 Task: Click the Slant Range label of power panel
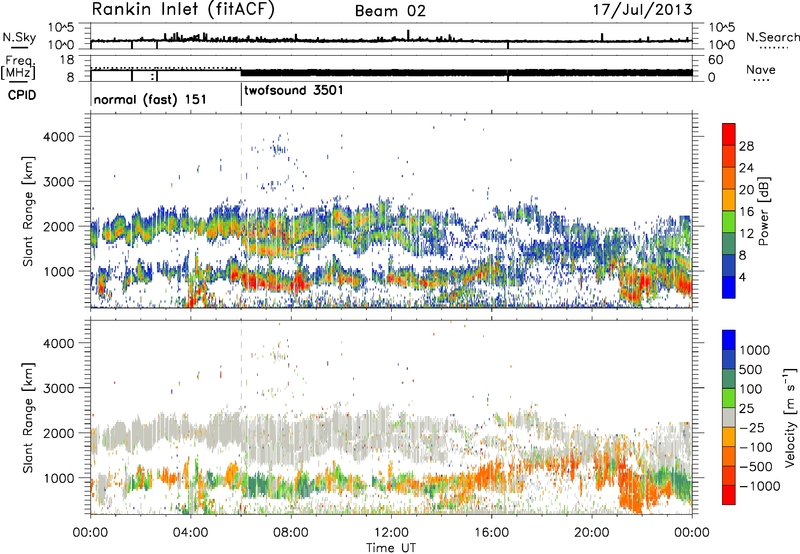28,211
